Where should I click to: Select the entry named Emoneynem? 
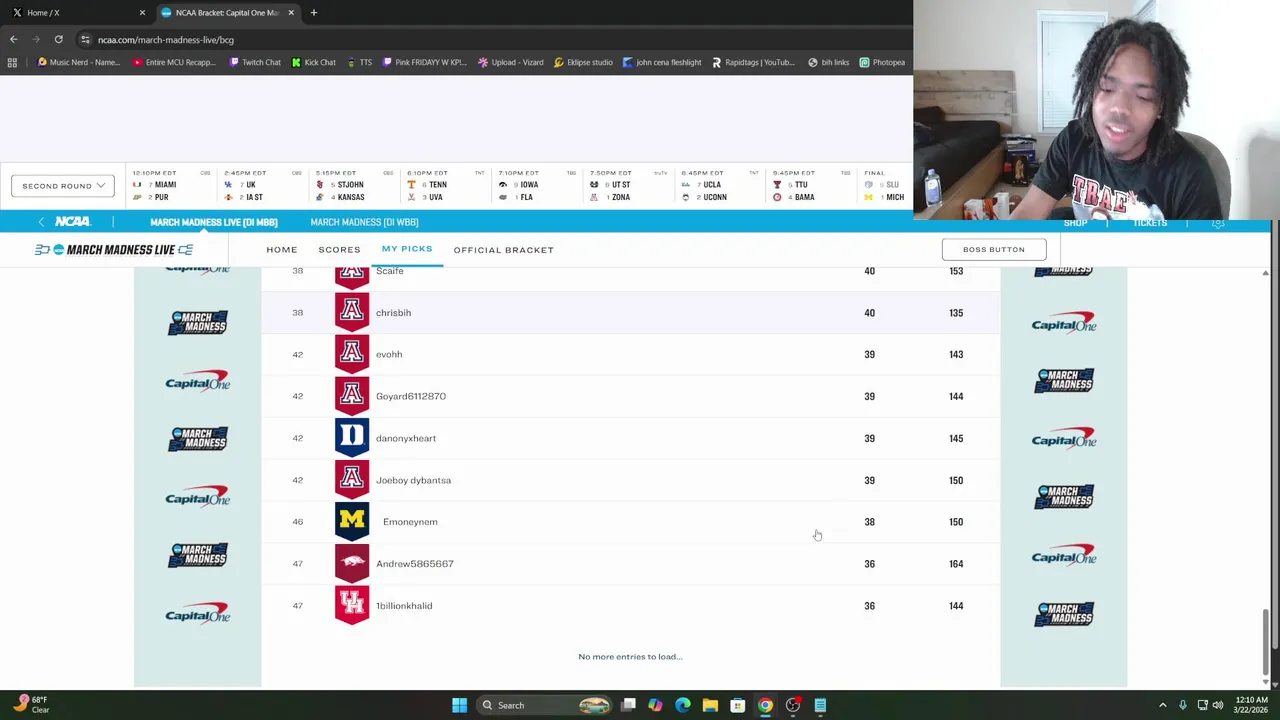(x=410, y=522)
